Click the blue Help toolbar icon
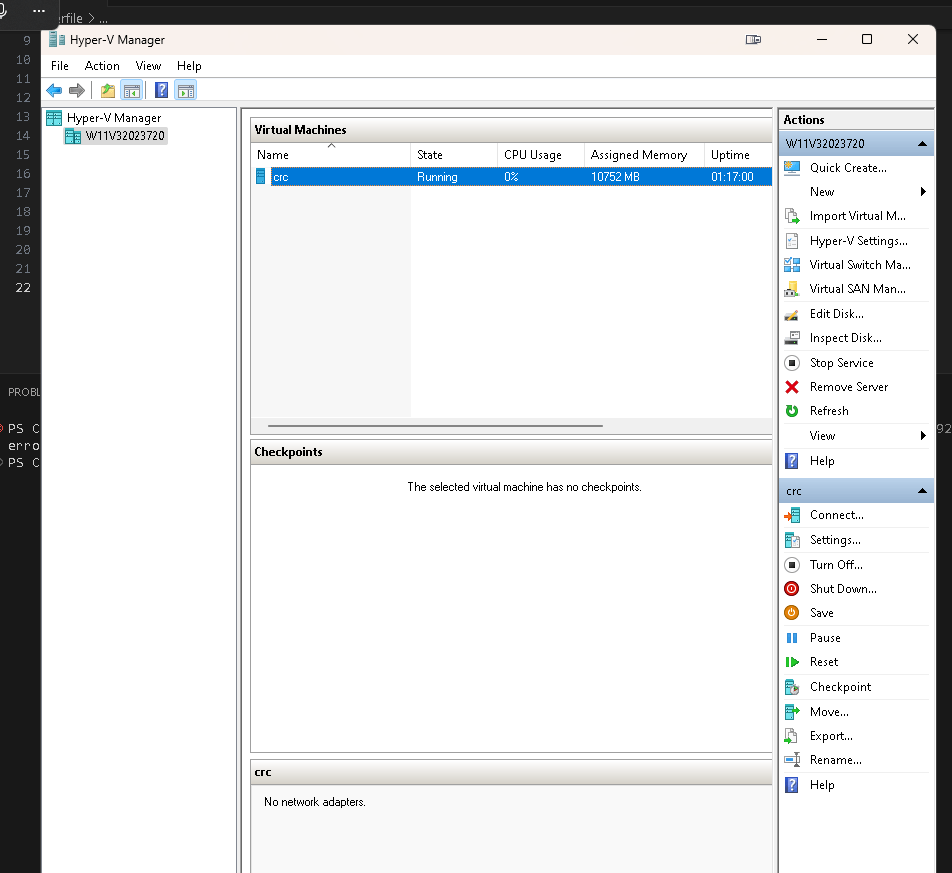The width and height of the screenshot is (952, 873). 162,91
